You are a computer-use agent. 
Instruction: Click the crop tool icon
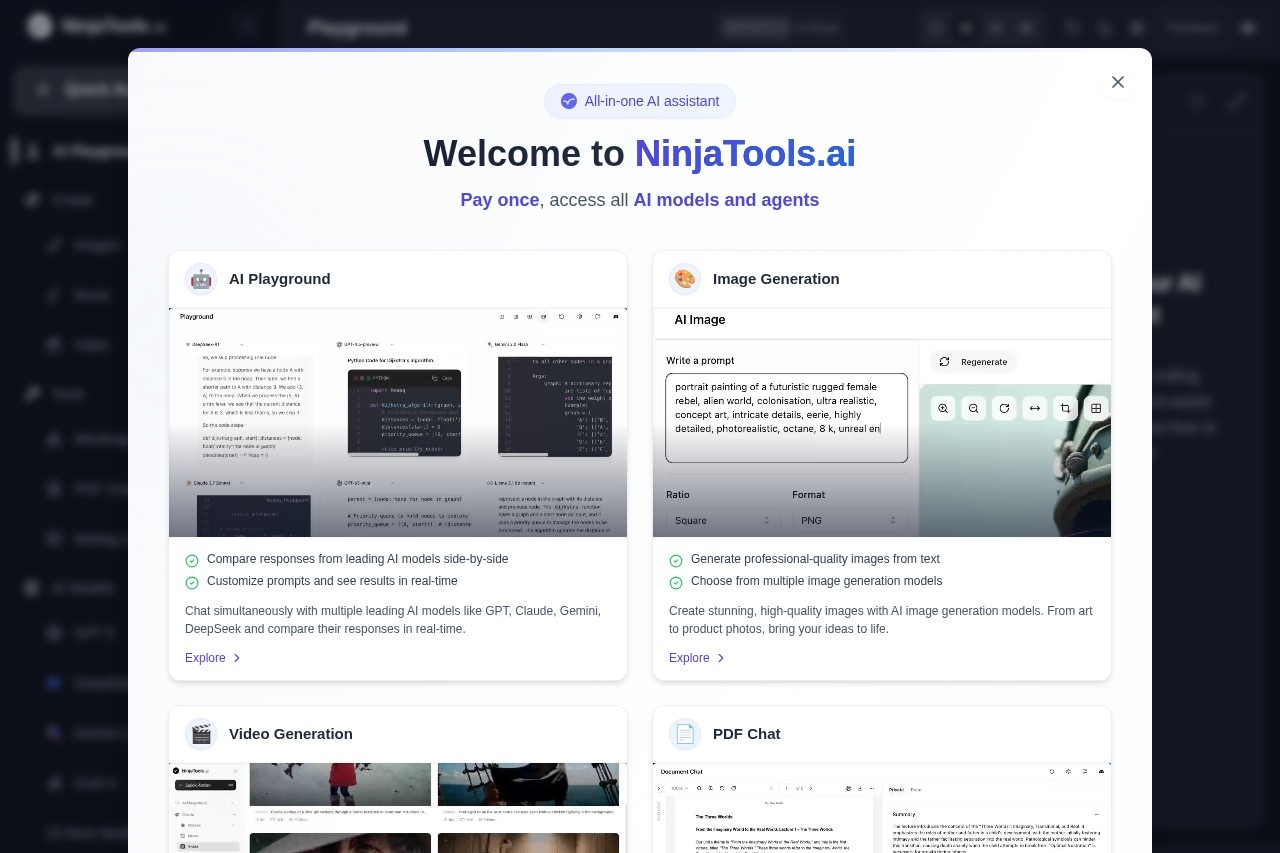(1066, 408)
